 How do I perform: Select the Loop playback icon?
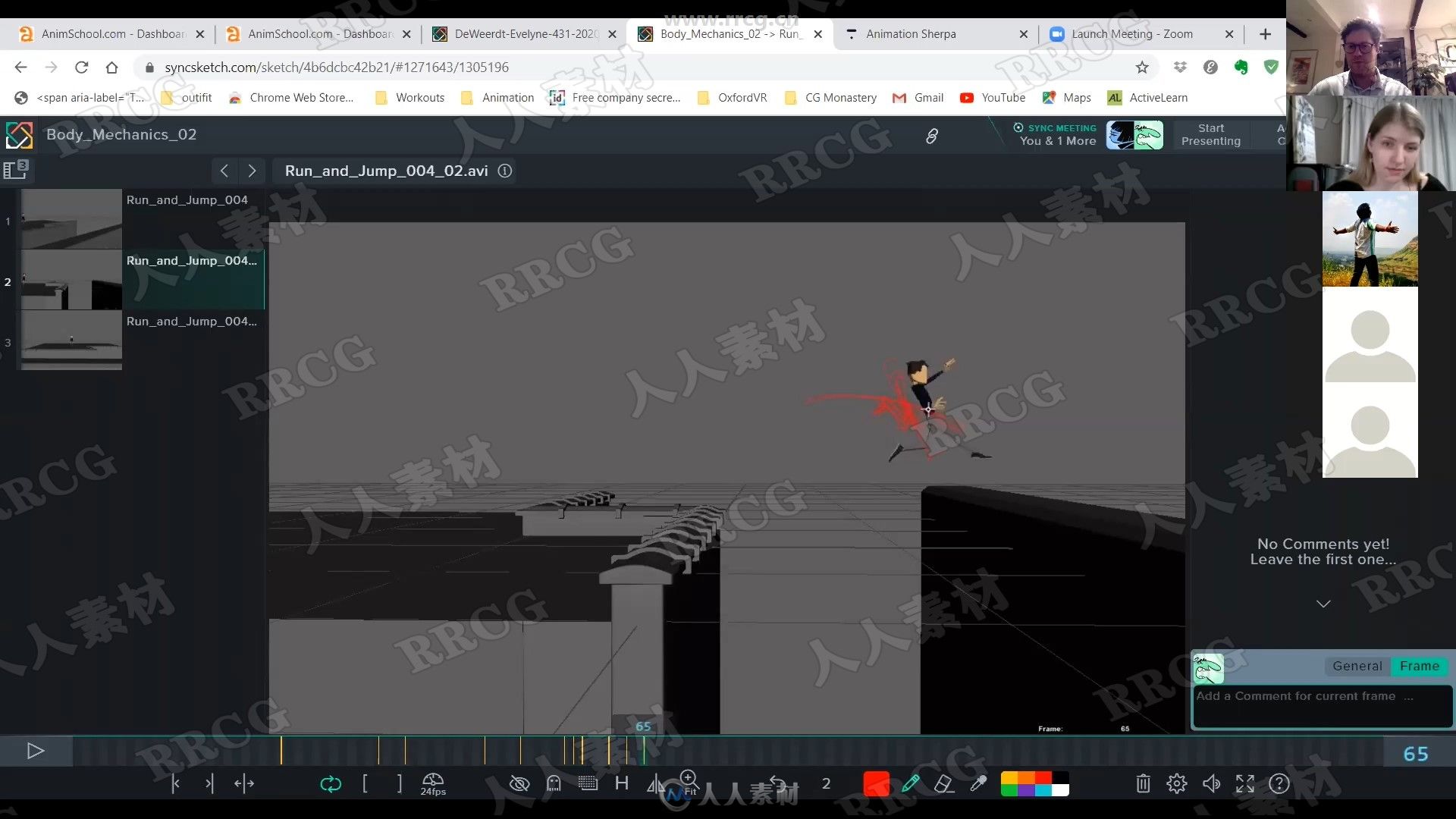click(330, 784)
